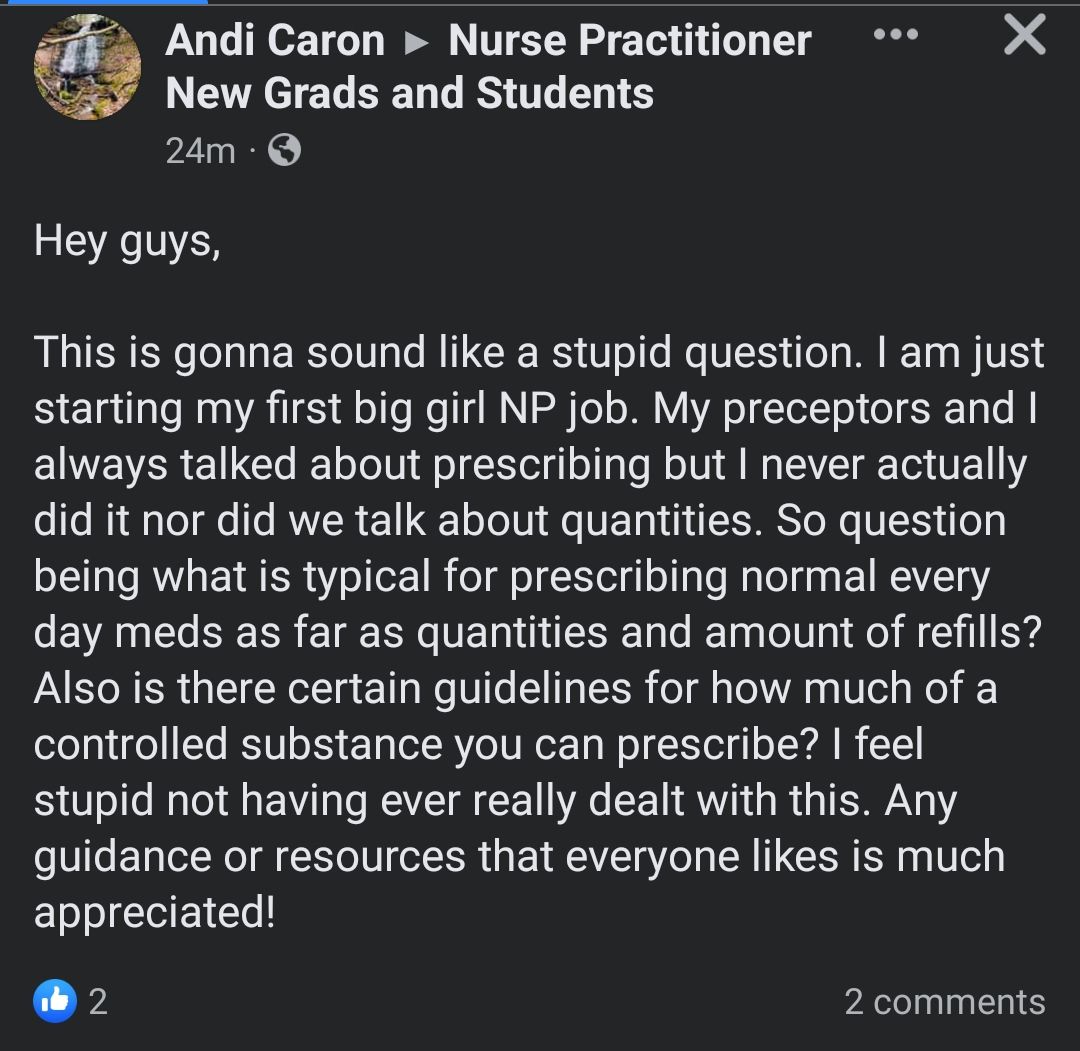Click the gray unfilled top progress bar
The width and height of the screenshot is (1080, 1051).
pos(643,2)
